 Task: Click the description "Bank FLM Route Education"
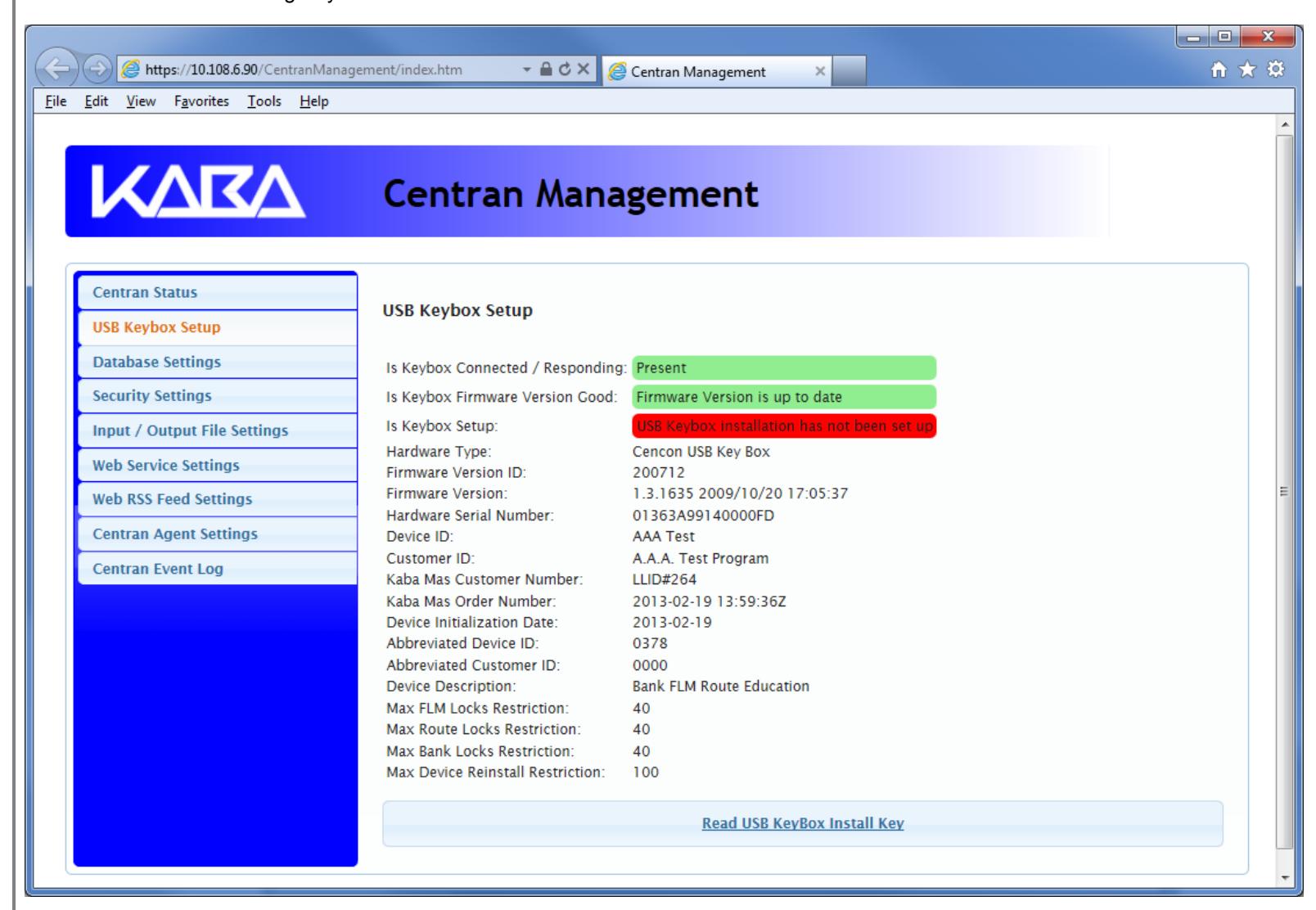tap(721, 687)
